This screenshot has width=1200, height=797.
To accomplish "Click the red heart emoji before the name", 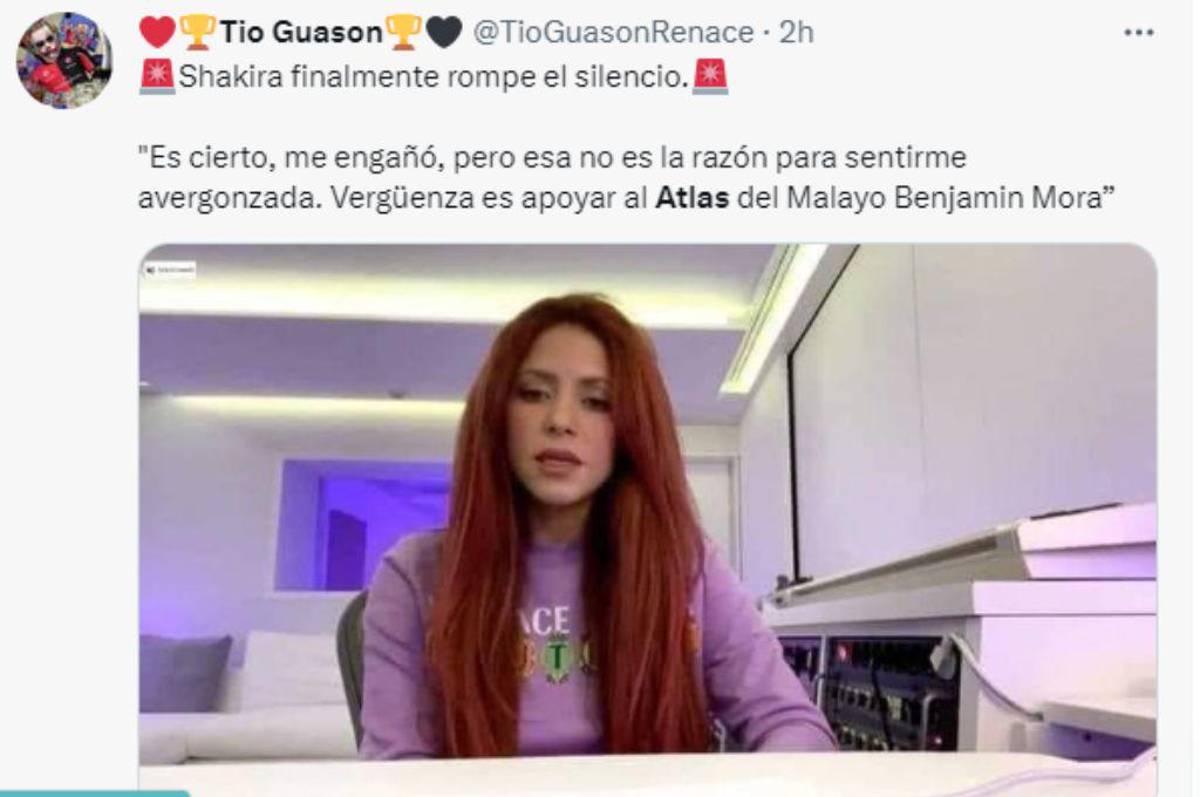I will click(x=157, y=33).
